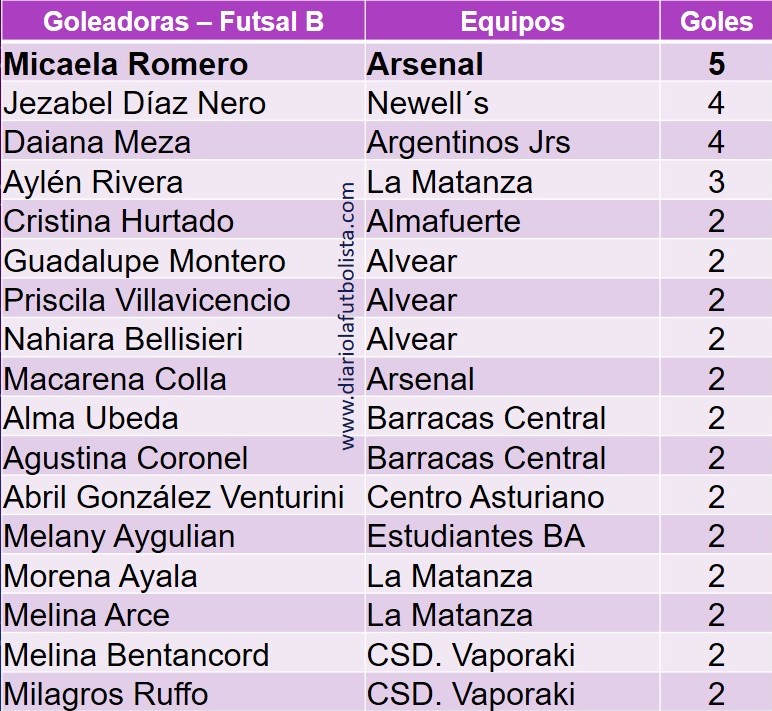Screen dimensions: 772x711
Task: Select the Milagros Ruffo name cell
Action: [x=106, y=693]
